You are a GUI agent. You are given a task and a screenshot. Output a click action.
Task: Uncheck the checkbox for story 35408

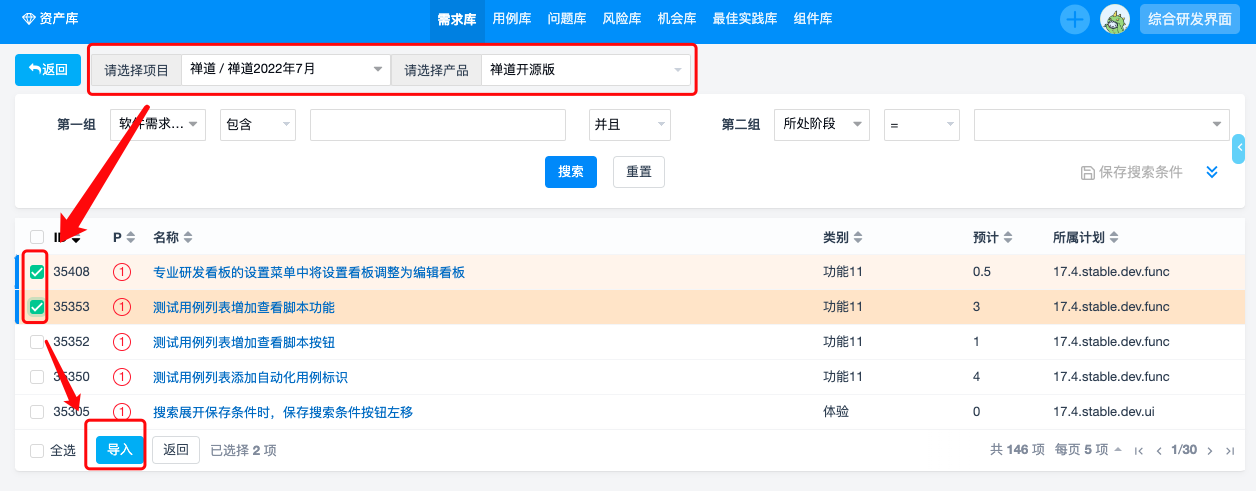coord(37,272)
